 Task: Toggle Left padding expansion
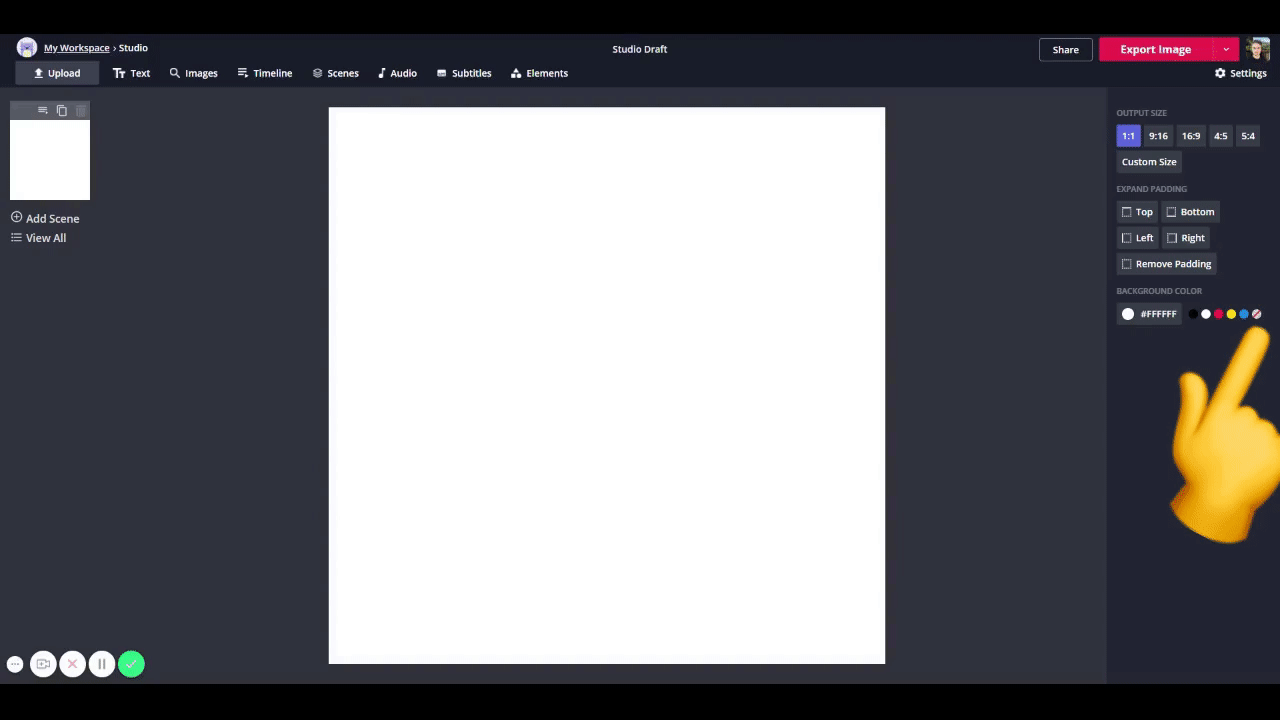1137,238
